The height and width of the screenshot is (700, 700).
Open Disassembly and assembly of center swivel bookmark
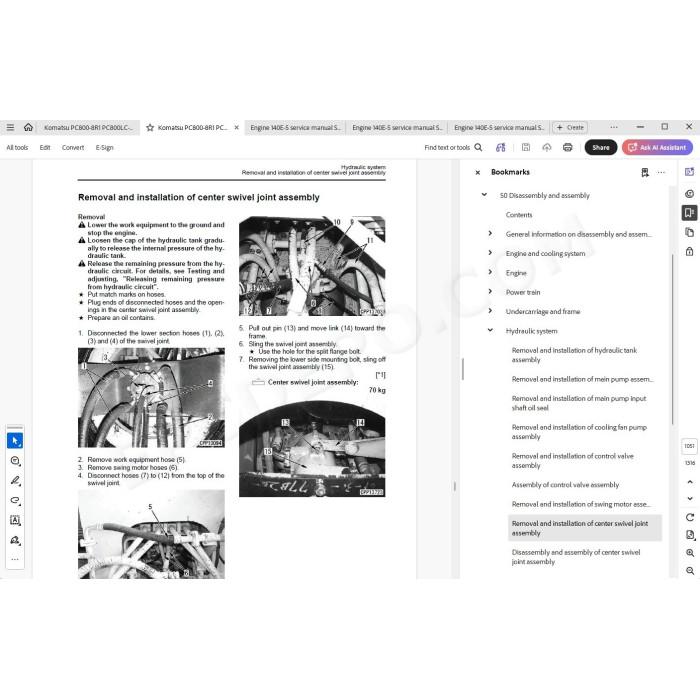(x=576, y=557)
